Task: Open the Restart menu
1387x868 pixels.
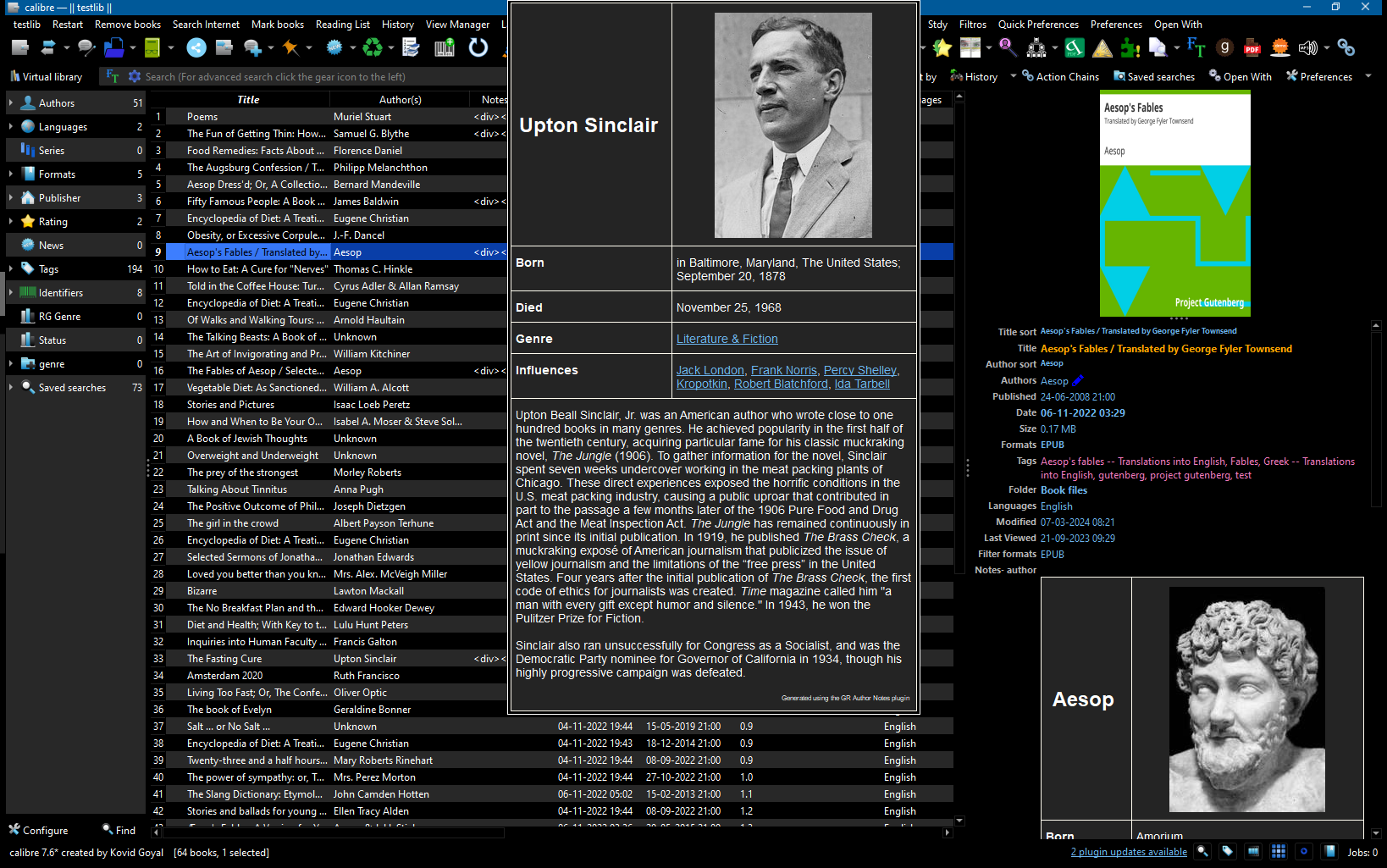Action: click(68, 25)
